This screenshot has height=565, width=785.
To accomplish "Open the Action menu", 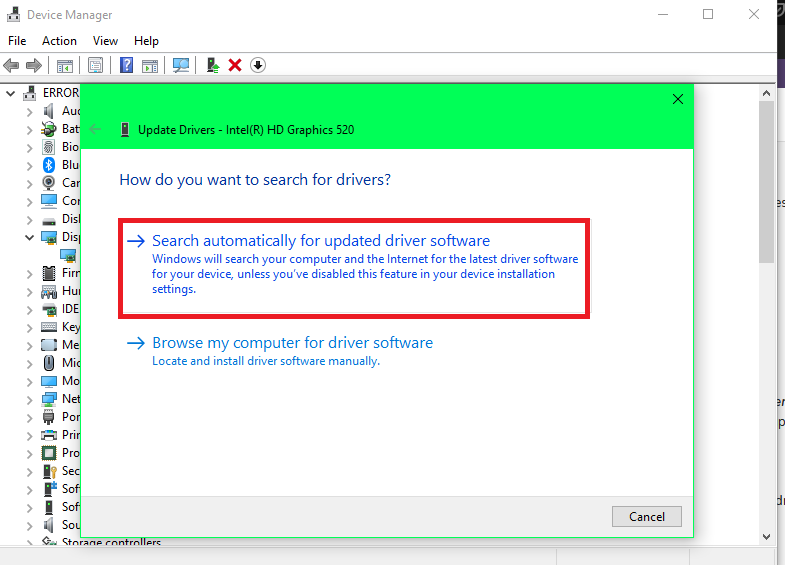I will click(59, 41).
